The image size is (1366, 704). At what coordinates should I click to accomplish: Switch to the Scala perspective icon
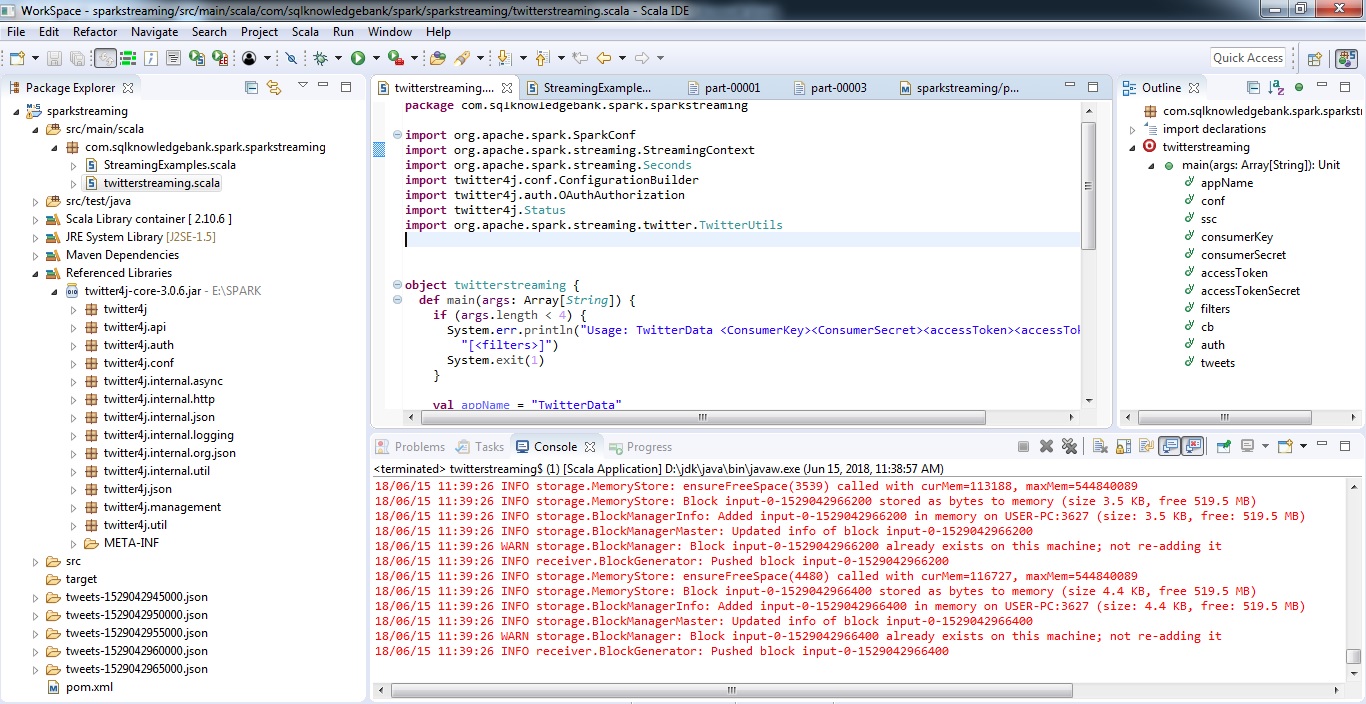(1345, 58)
